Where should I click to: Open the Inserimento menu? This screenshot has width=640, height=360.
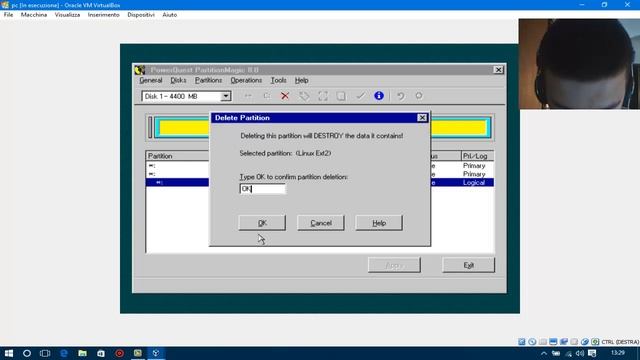coord(104,15)
